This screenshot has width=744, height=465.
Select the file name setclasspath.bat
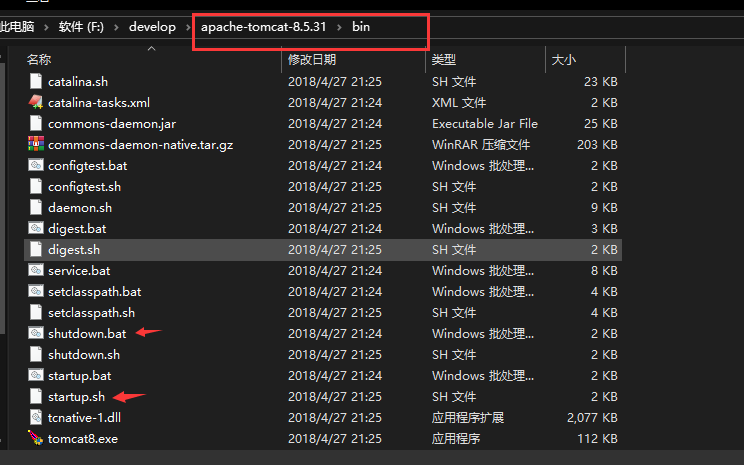click(94, 291)
